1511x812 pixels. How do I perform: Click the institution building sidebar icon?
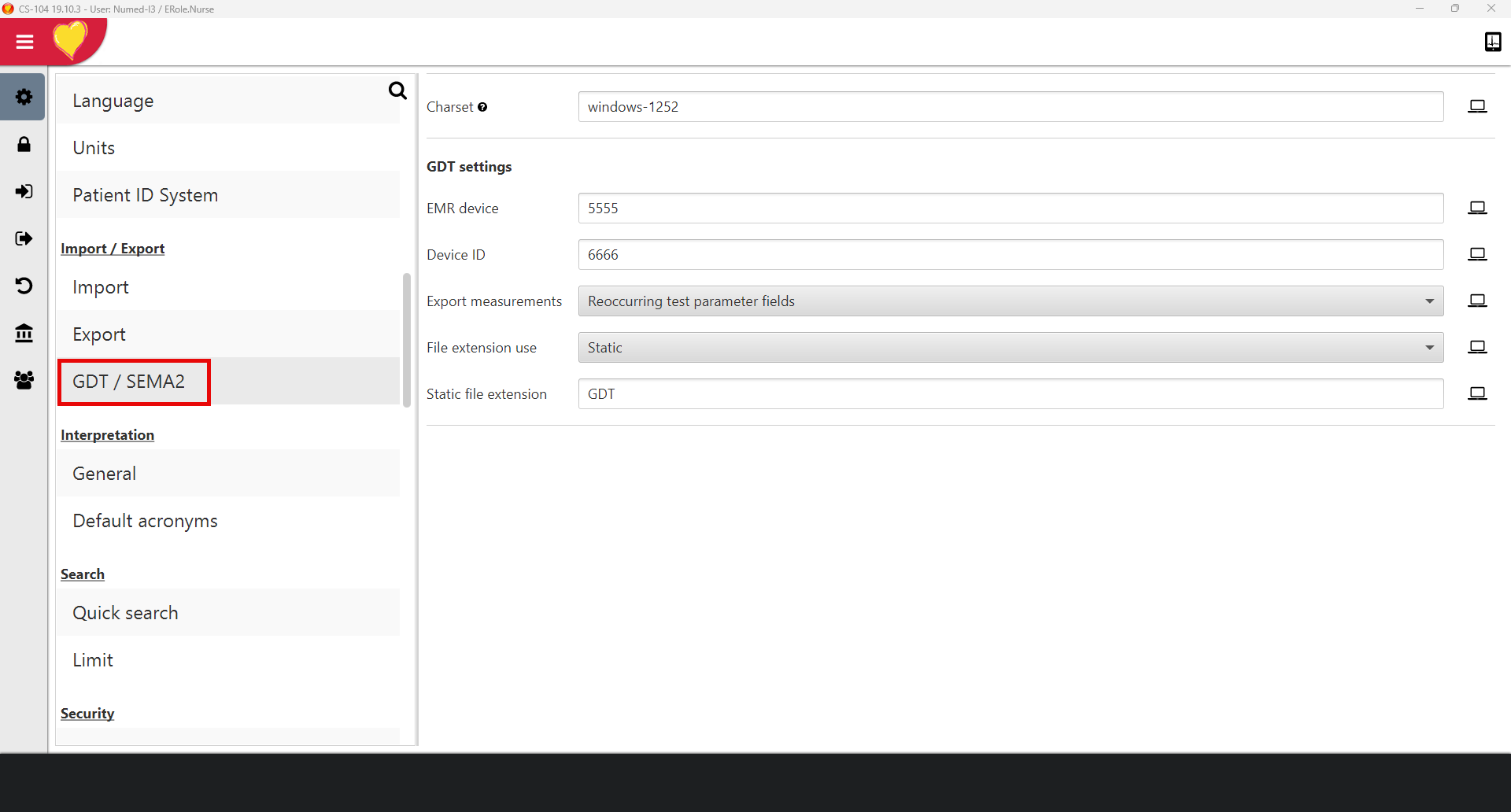click(x=24, y=333)
